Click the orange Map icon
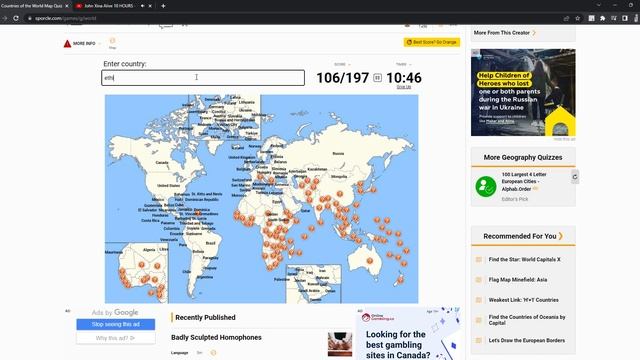The width and height of the screenshot is (640, 360). pyautogui.click(x=112, y=42)
